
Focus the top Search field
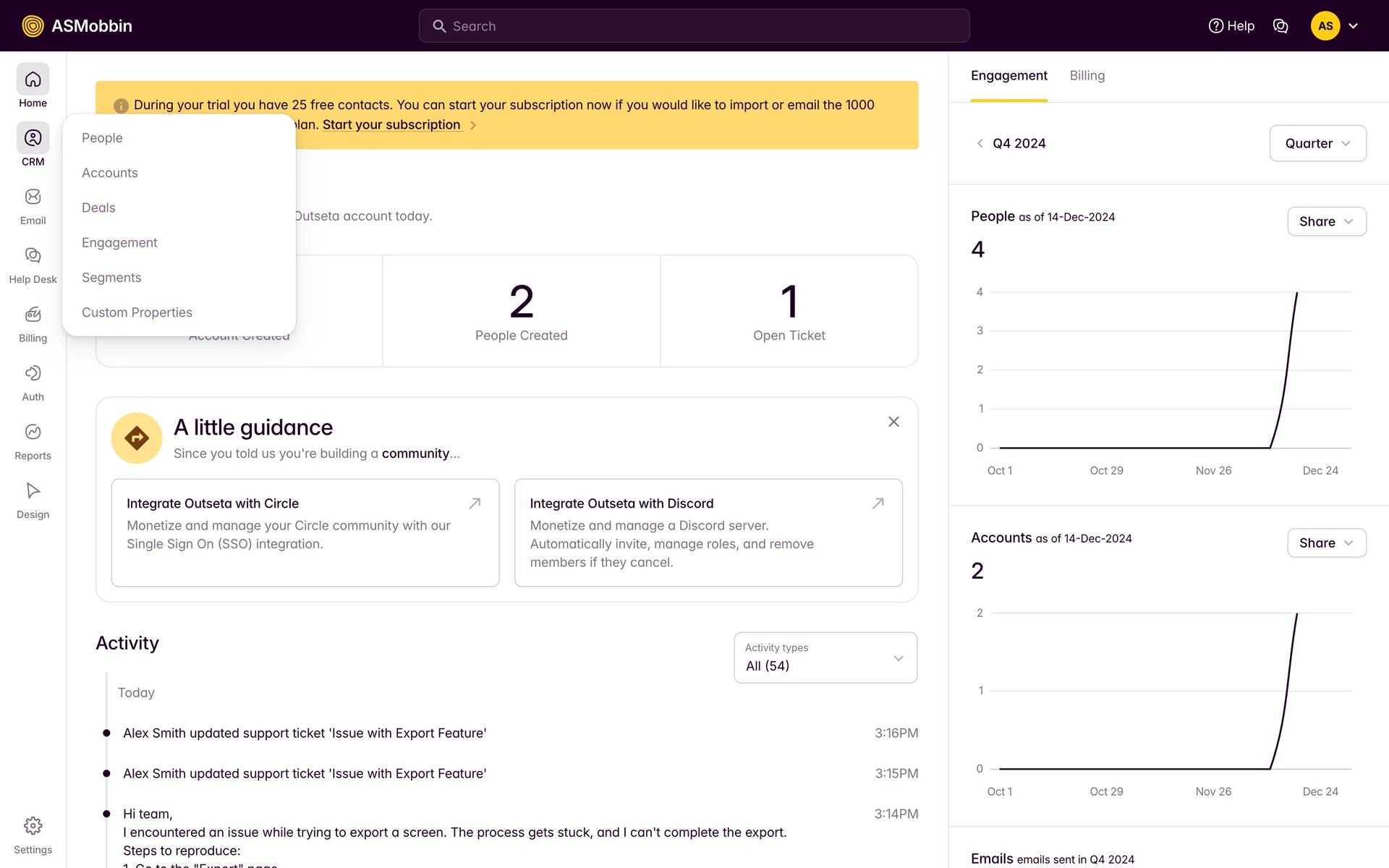point(694,26)
